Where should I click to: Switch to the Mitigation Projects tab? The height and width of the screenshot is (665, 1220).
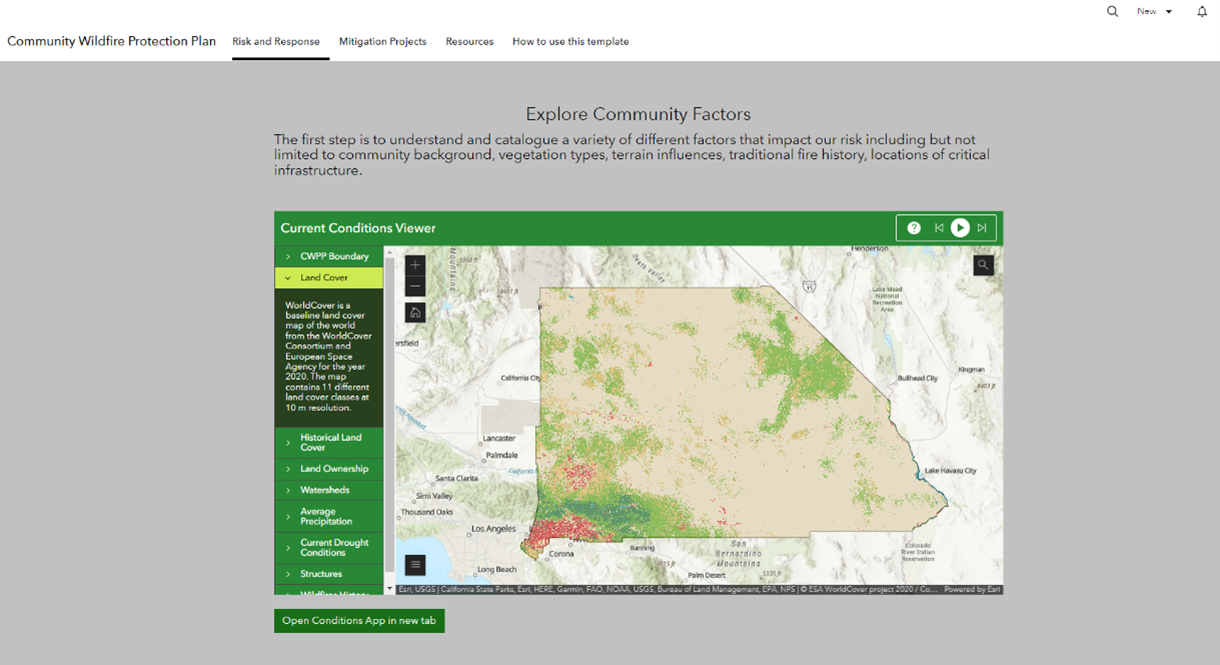[382, 41]
